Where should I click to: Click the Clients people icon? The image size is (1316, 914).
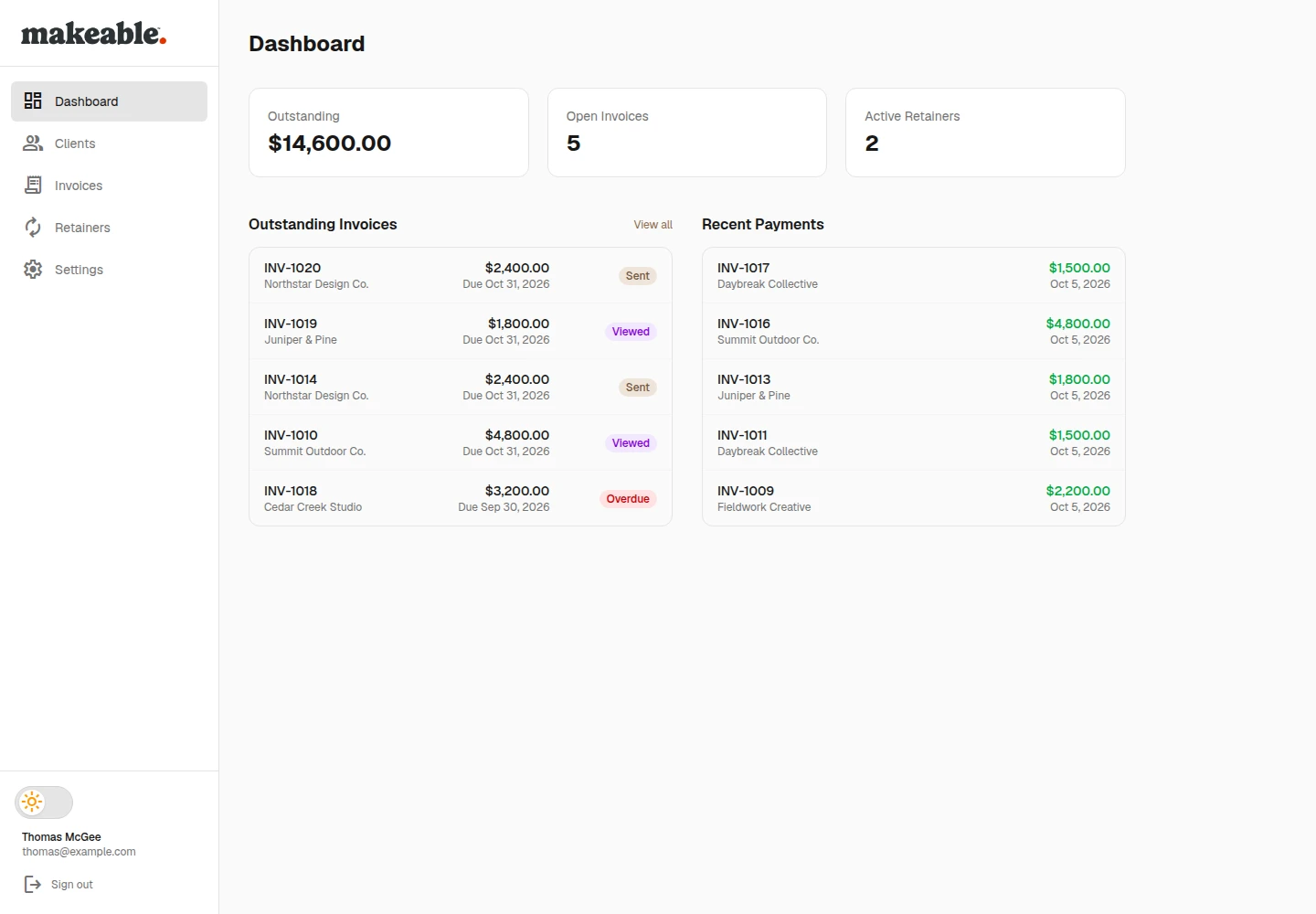point(33,143)
